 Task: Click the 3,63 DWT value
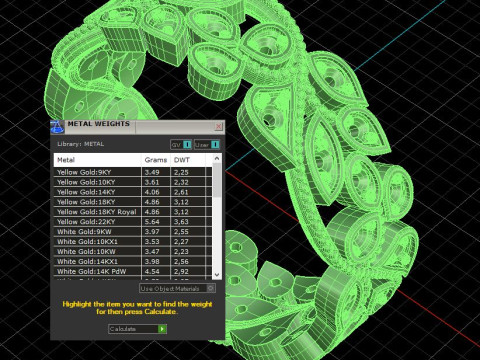click(x=181, y=222)
